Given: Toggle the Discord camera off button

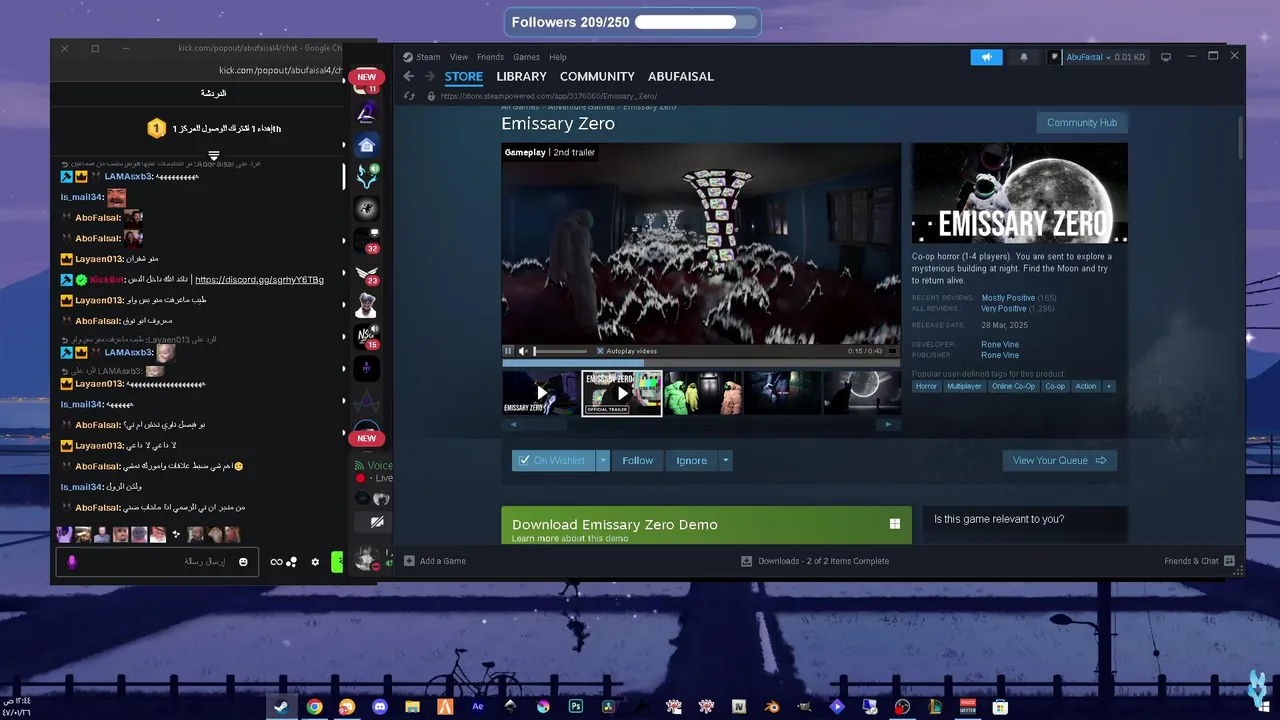Looking at the screenshot, I should pyautogui.click(x=377, y=523).
